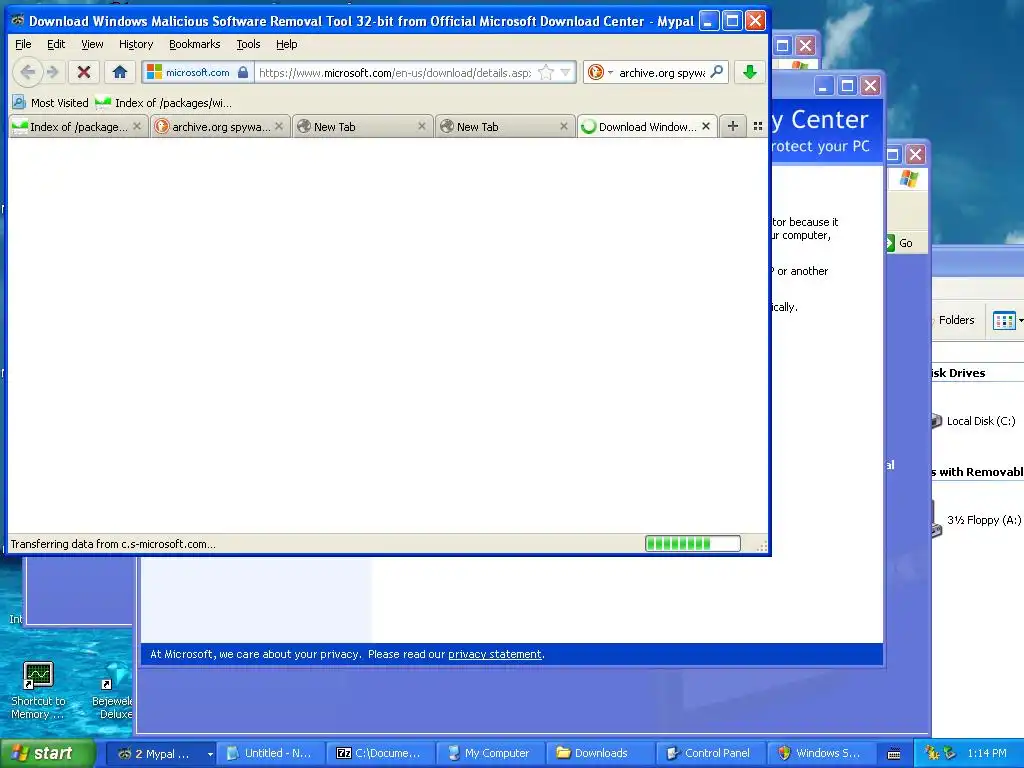1024x768 pixels.
Task: Click the list all tabs grid icon
Action: tap(758, 126)
